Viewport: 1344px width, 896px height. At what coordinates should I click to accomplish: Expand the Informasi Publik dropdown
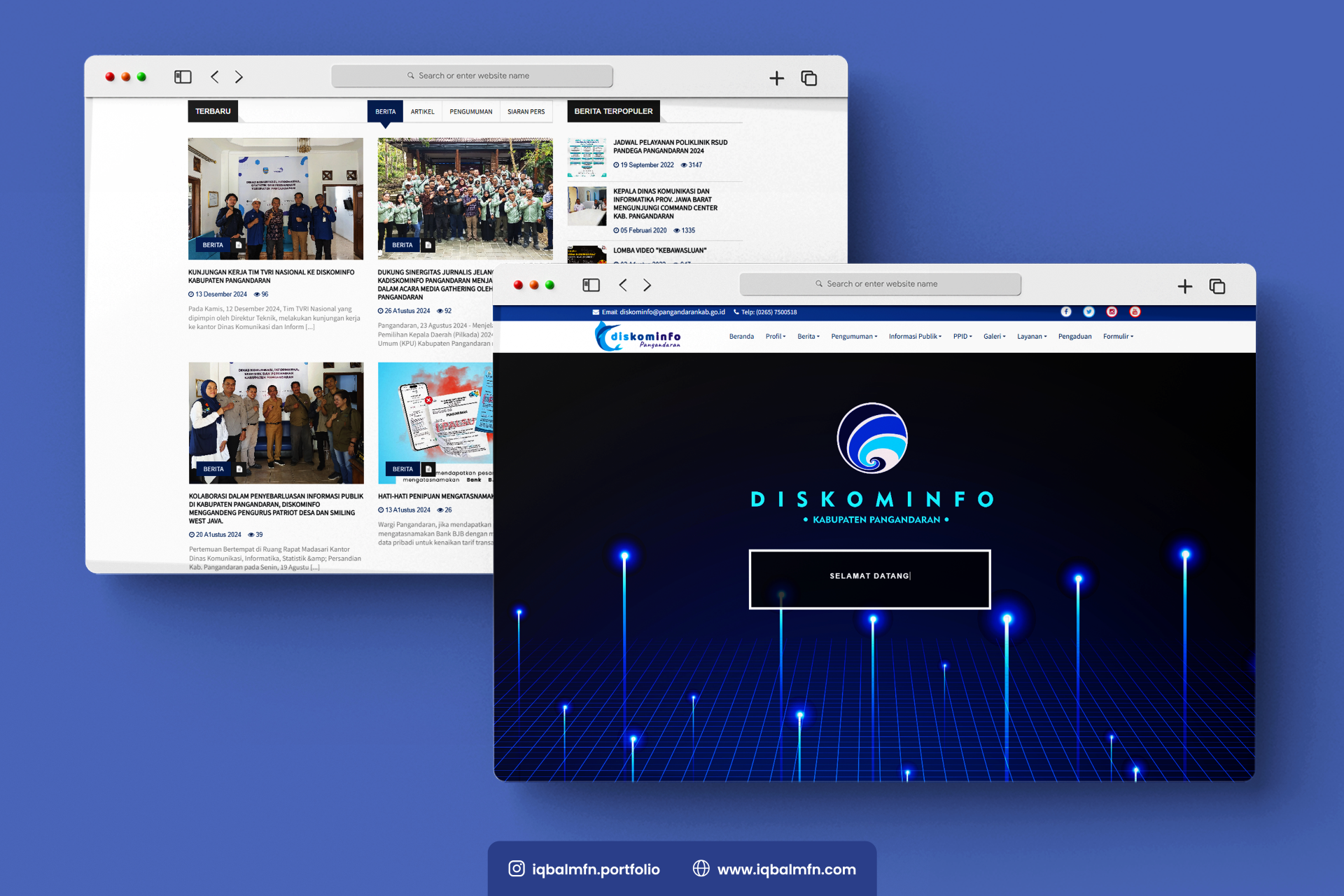(915, 337)
